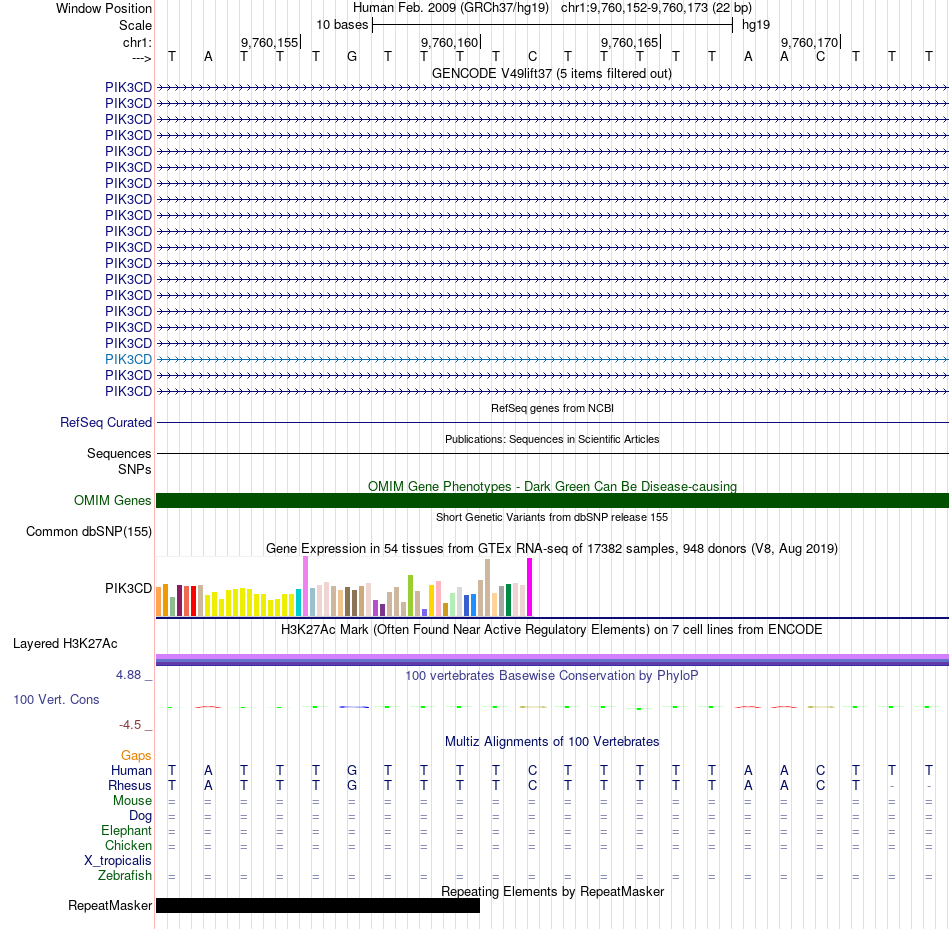Select the Chicken alignment row label
950x929 pixels.
tap(128, 846)
